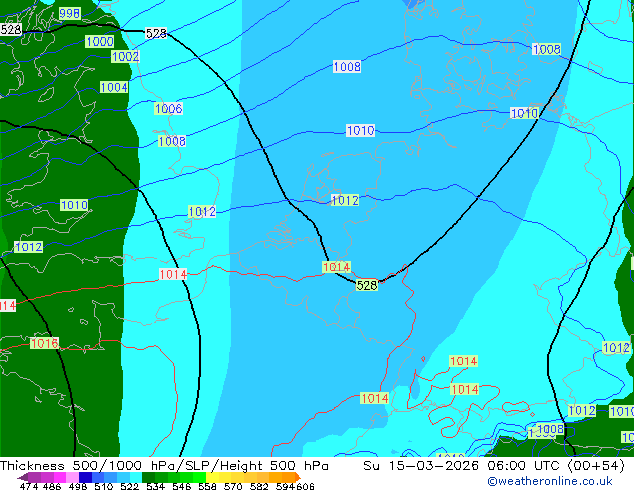Image resolution: width=634 pixels, height=490 pixels.
Task: Click legend value 570
Action: click(233, 486)
